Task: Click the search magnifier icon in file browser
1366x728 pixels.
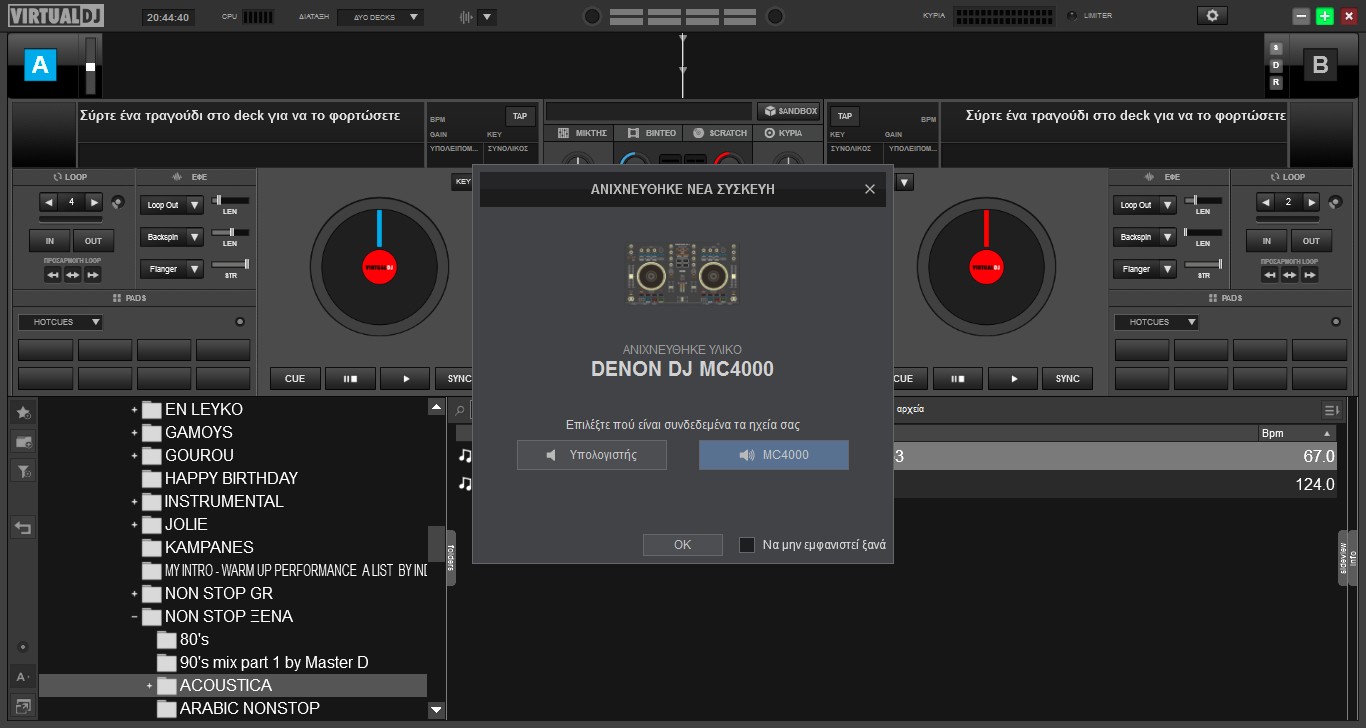Action: tap(459, 410)
